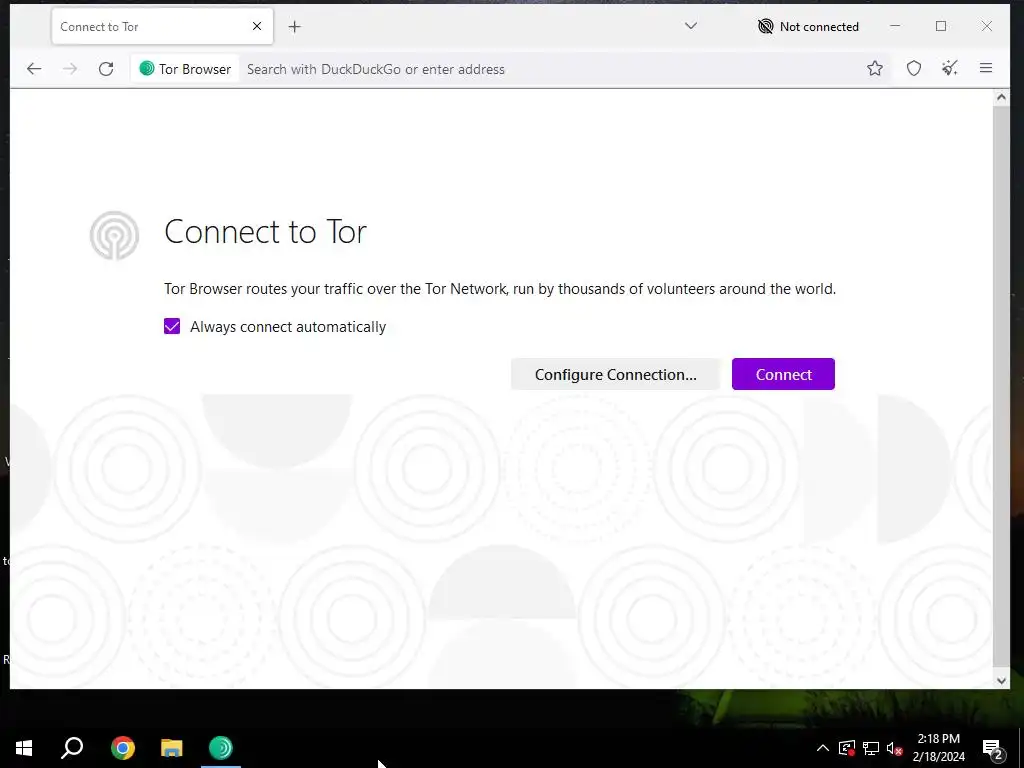Screen dimensions: 1024x768
Task: Bookmark this page with star icon
Action: pyautogui.click(x=875, y=68)
